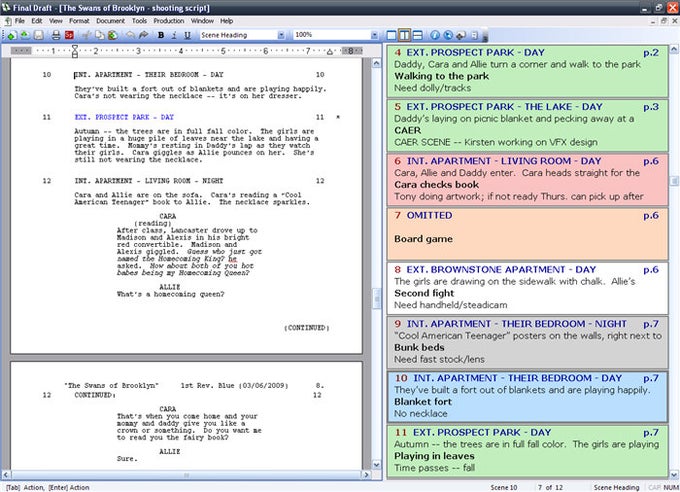The width and height of the screenshot is (680, 492).
Task: Click the small page icon in toolbar
Action: coord(474,35)
